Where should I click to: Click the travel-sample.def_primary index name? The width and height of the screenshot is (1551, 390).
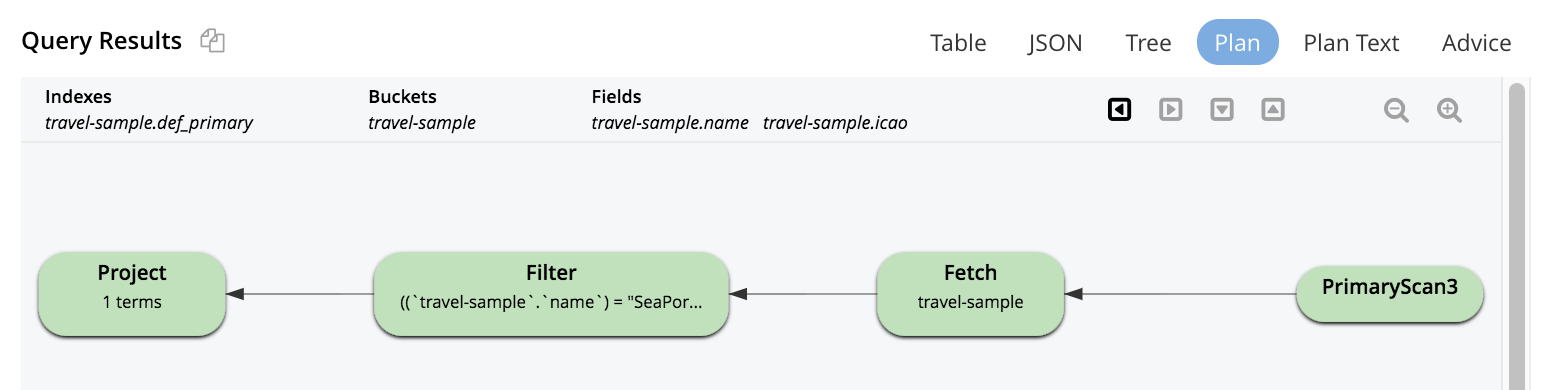click(x=149, y=123)
